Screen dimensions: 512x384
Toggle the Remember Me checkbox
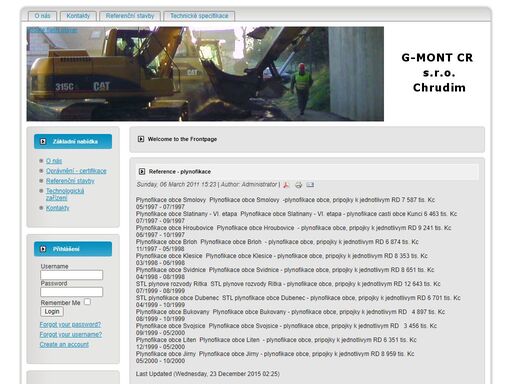pos(87,302)
